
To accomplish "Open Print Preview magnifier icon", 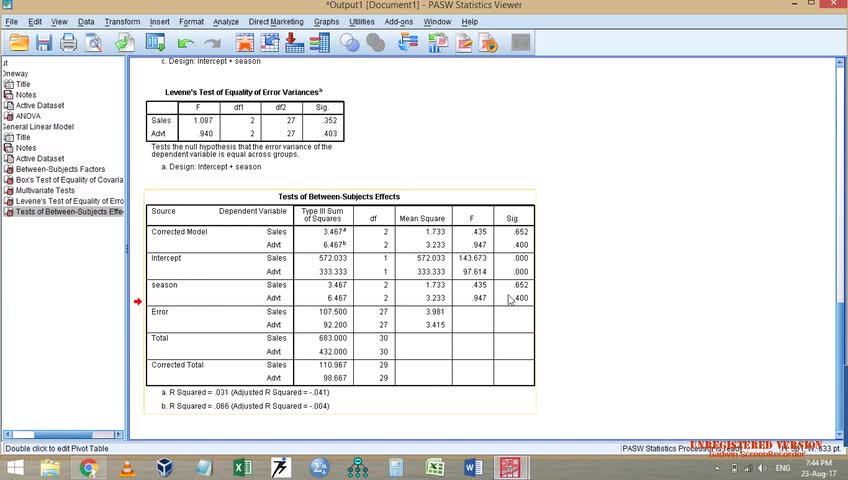I will [94, 42].
